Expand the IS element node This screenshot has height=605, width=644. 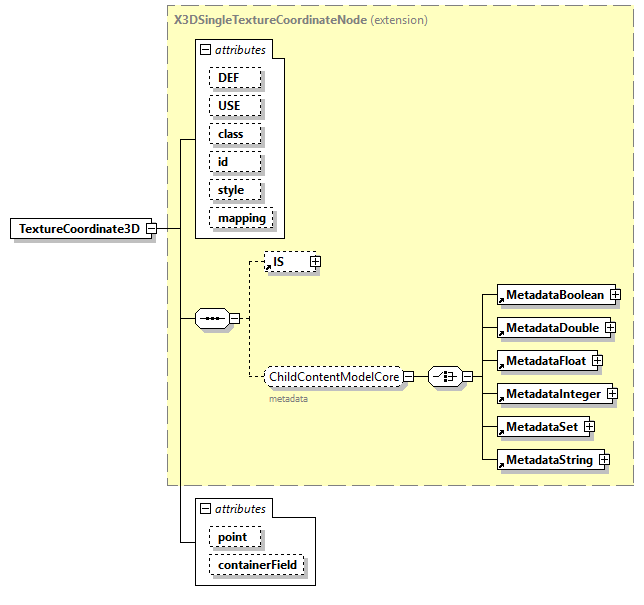click(x=315, y=262)
